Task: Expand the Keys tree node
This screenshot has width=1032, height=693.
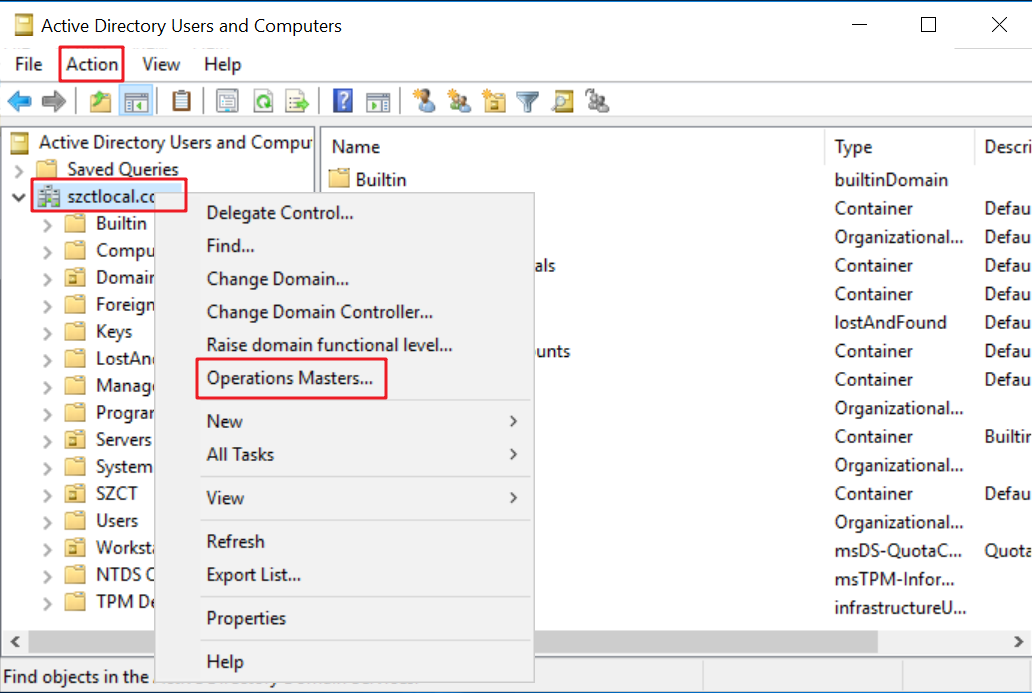Action: click(47, 332)
